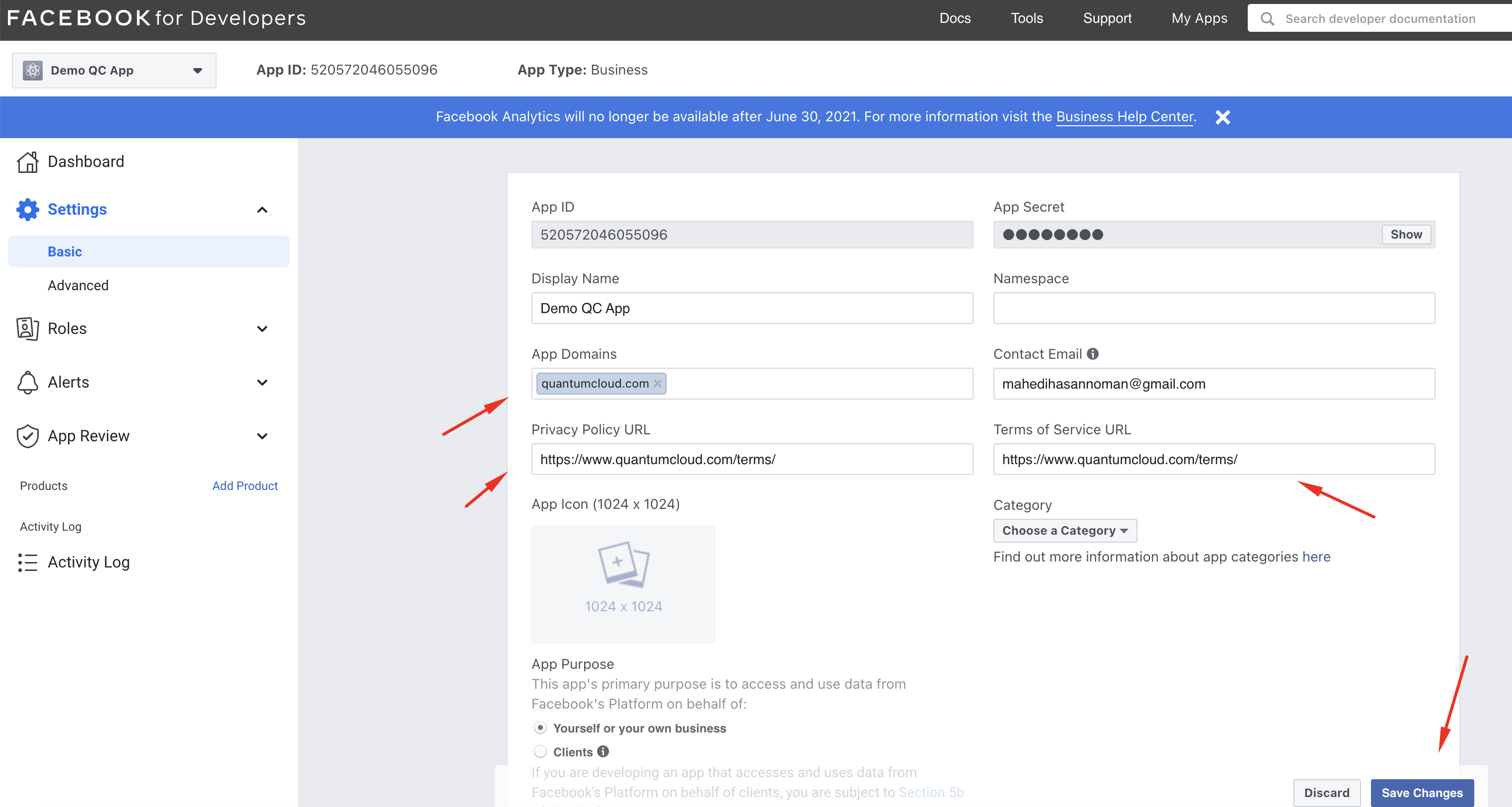Viewport: 1512px width, 807px height.
Task: Click the read-only App ID field
Action: pos(752,235)
